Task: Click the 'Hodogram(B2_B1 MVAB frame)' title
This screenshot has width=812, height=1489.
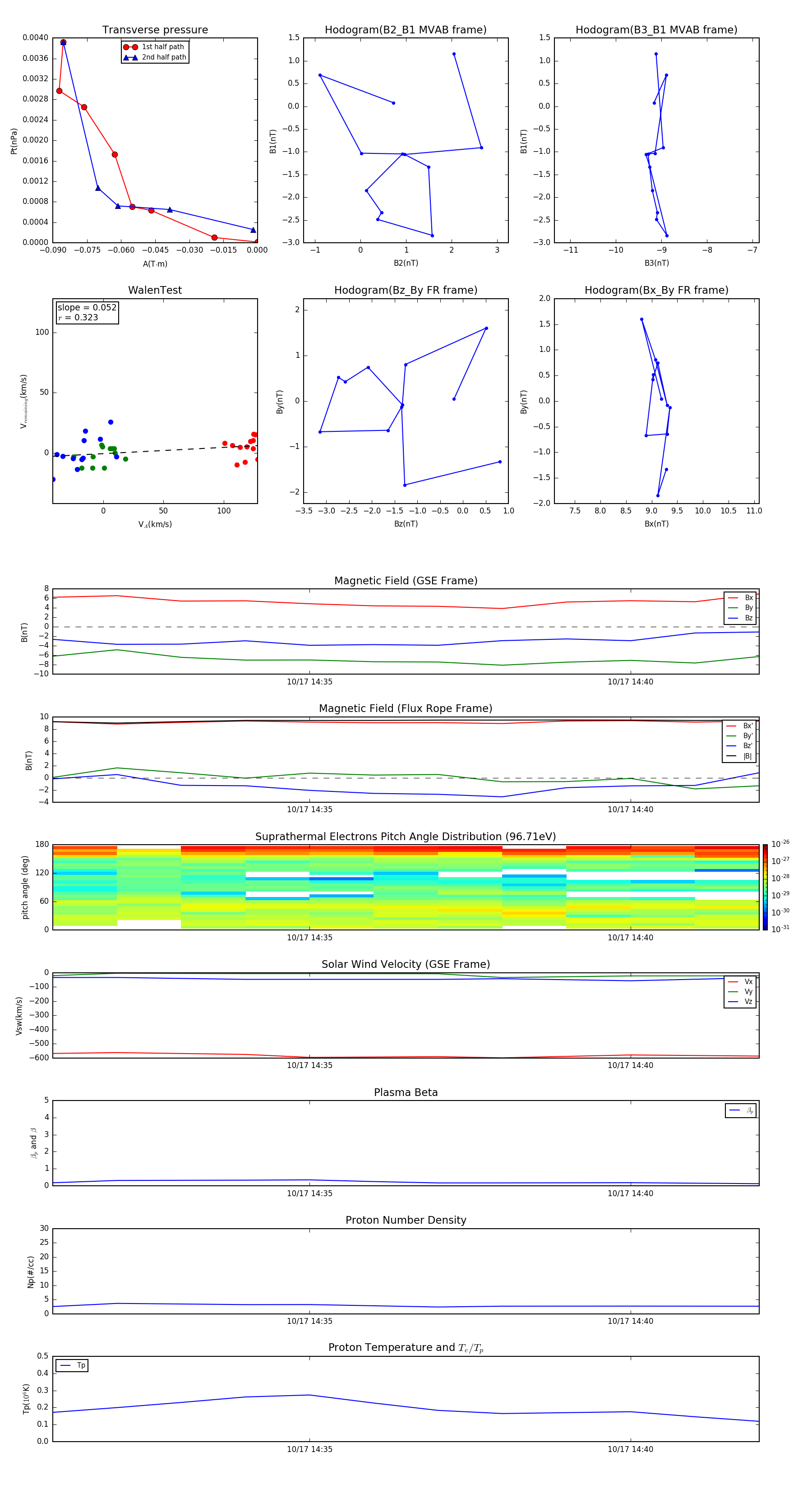Action: 406,30
